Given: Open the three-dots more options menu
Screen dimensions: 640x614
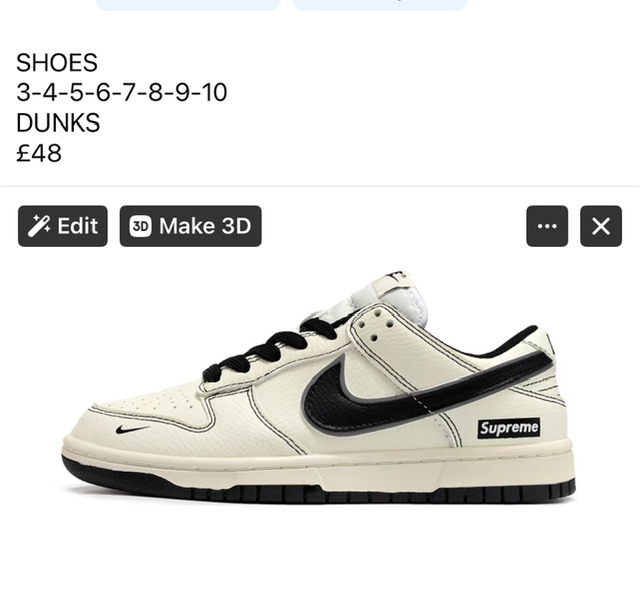Looking at the screenshot, I should click(547, 226).
